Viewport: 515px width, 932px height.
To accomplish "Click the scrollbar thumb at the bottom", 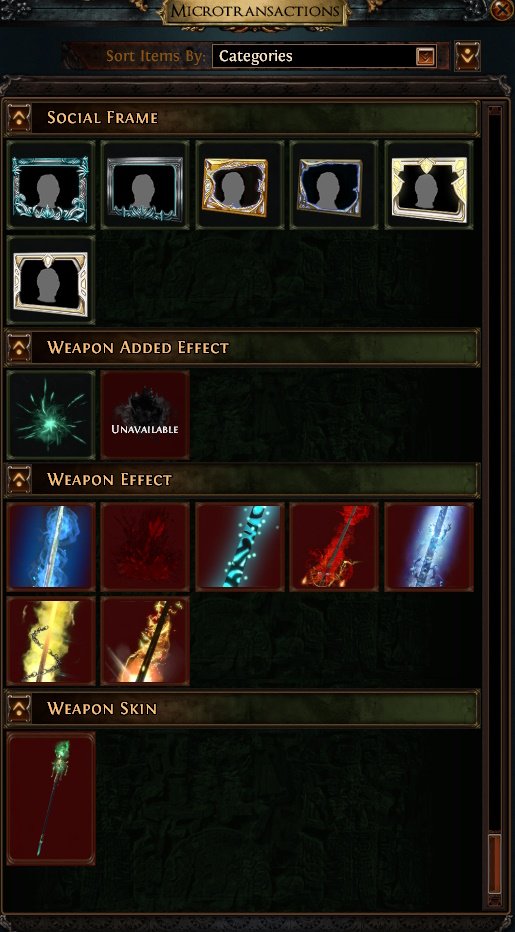I will coord(494,865).
